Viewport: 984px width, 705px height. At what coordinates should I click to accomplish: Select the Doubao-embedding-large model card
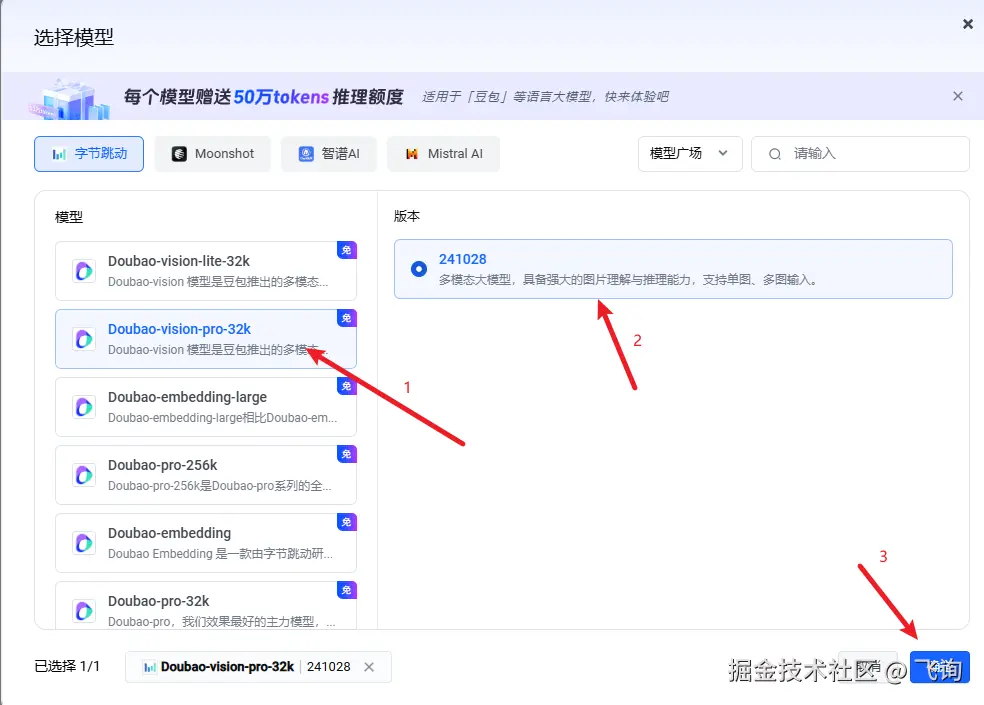206,407
